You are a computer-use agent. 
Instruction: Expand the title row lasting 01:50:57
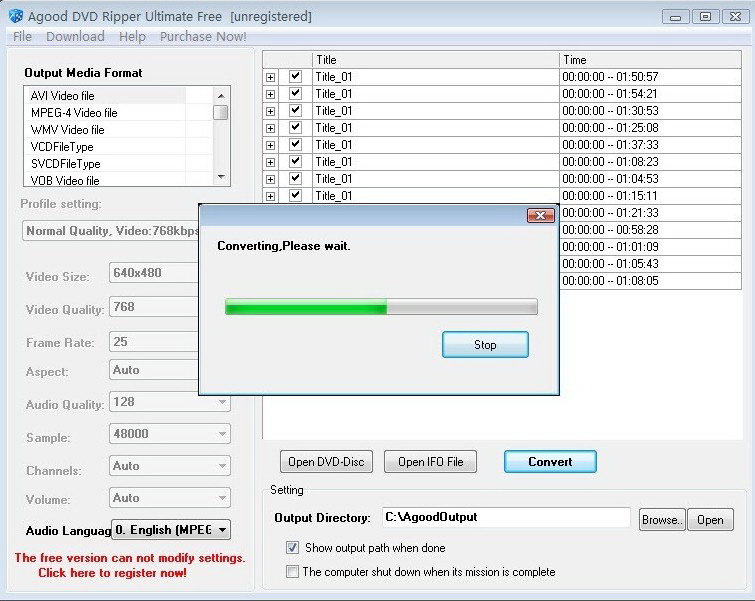[x=271, y=77]
